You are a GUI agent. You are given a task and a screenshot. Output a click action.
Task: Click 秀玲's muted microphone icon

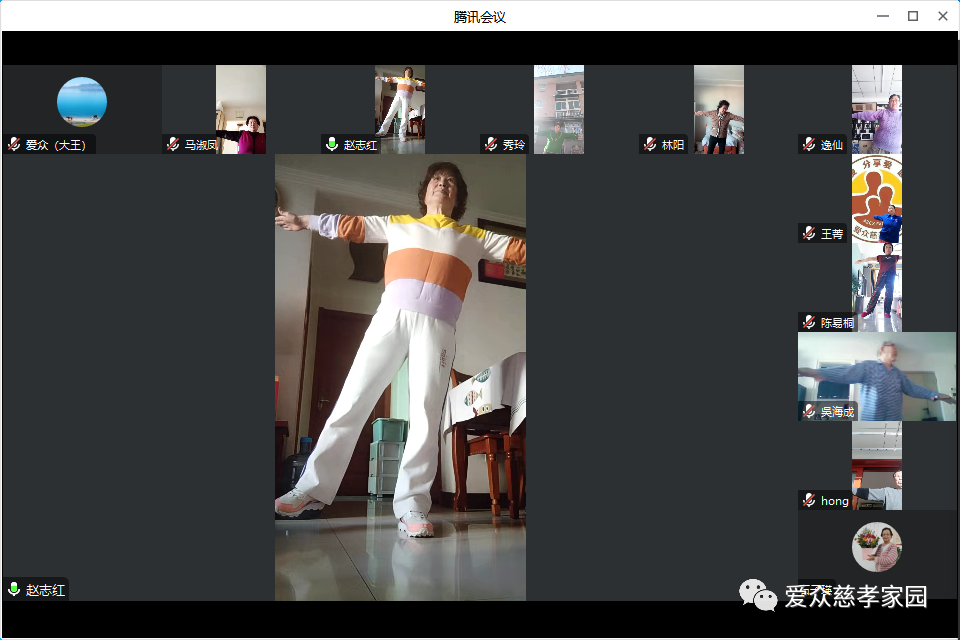pyautogui.click(x=491, y=145)
